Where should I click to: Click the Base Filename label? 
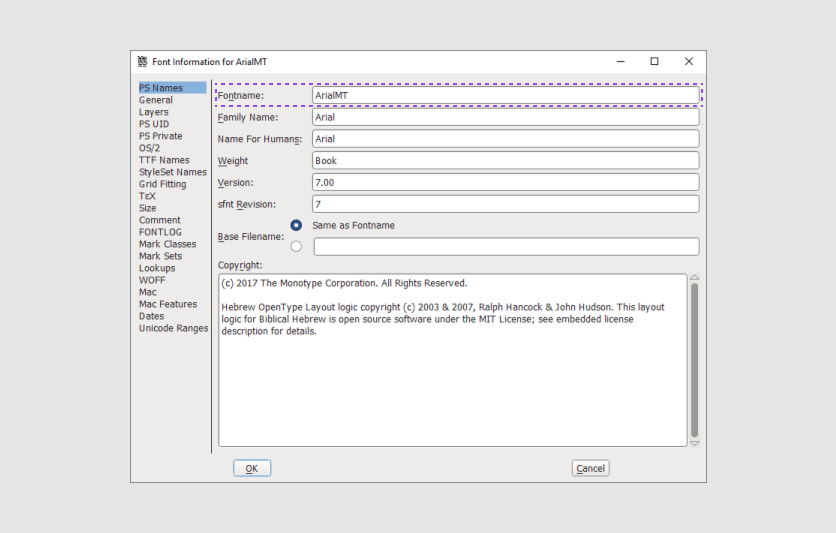[x=251, y=237]
